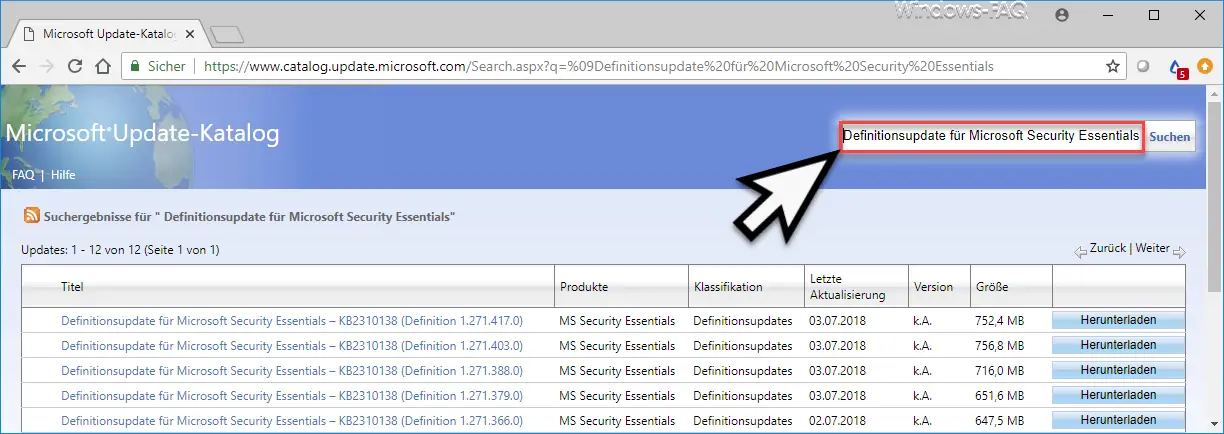Image resolution: width=1224 pixels, height=434 pixels.
Task: Open the Chrome three-dot menu
Action: pos(1207,66)
